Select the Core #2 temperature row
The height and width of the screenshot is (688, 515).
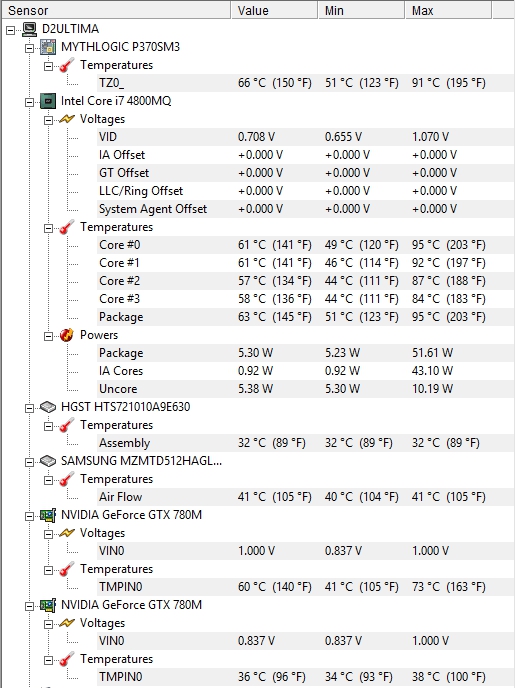point(306,281)
